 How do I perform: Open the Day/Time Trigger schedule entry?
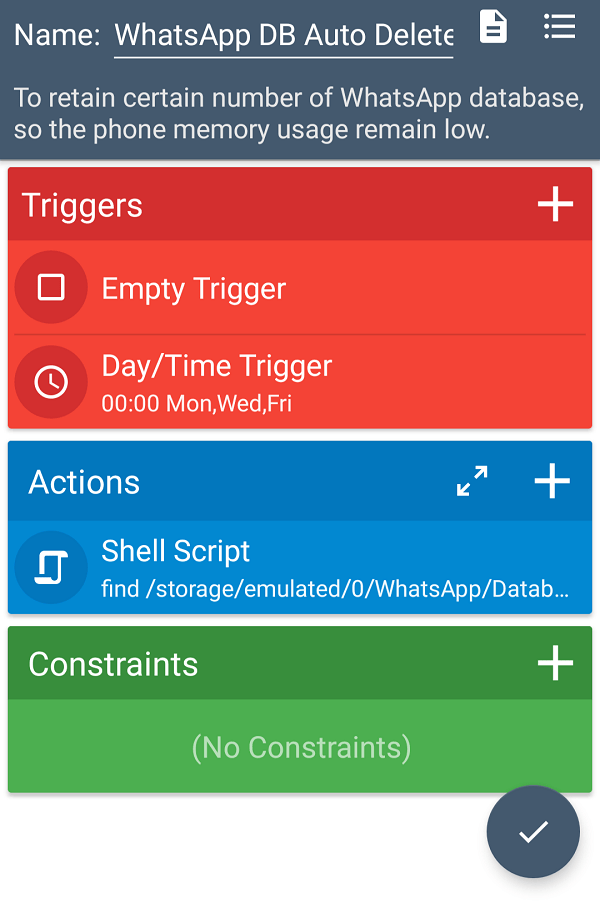300,381
